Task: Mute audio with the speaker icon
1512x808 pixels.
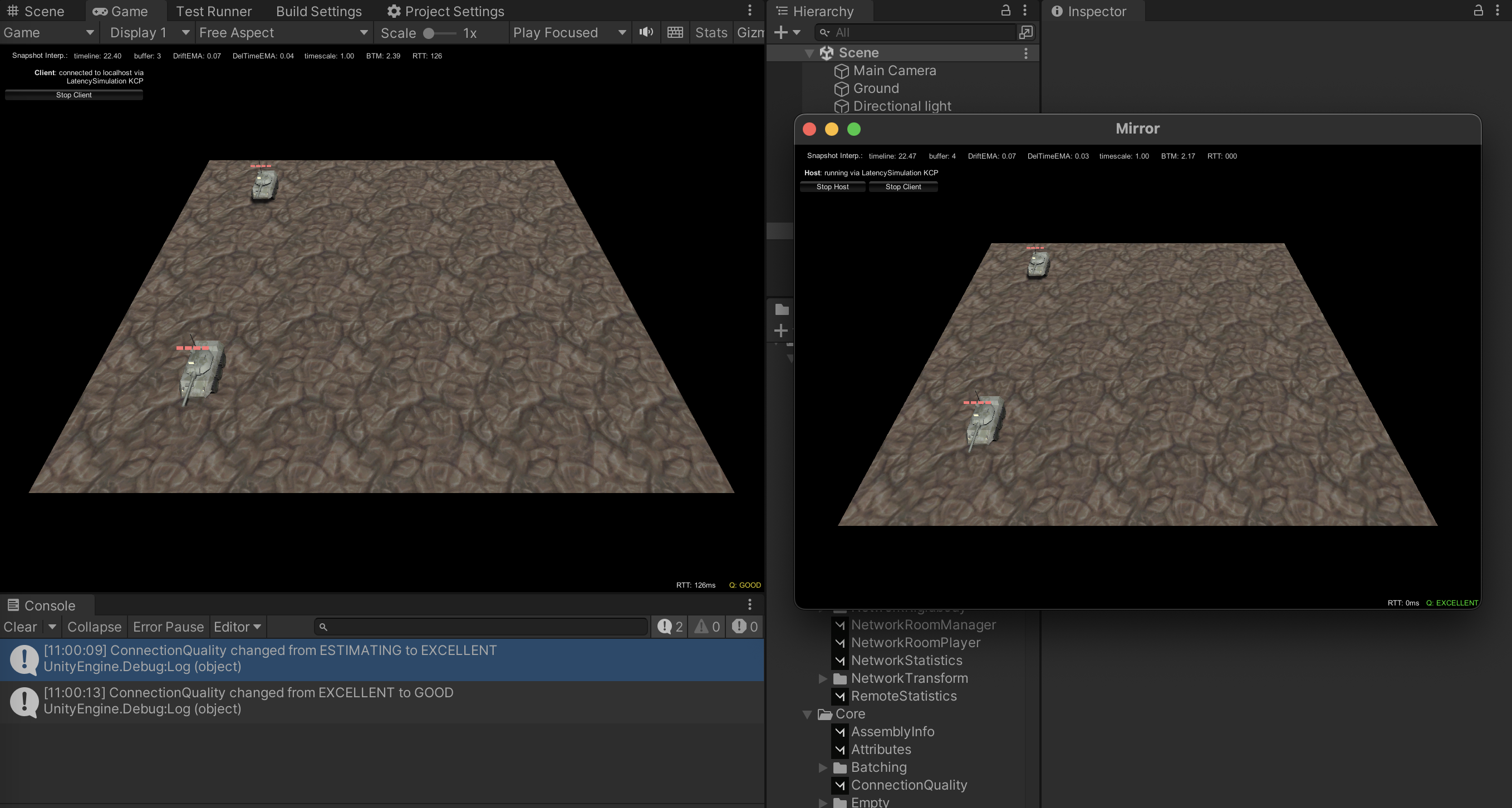Action: point(646,32)
